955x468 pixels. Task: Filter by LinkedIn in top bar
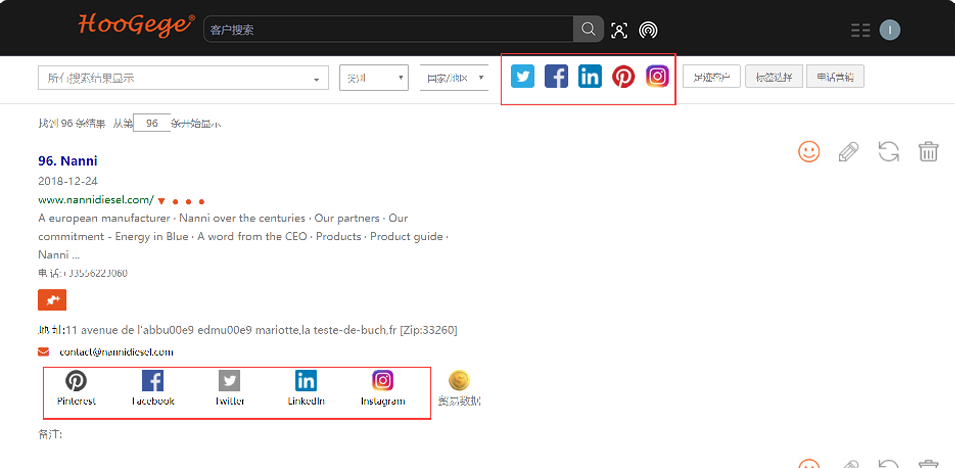coord(590,77)
